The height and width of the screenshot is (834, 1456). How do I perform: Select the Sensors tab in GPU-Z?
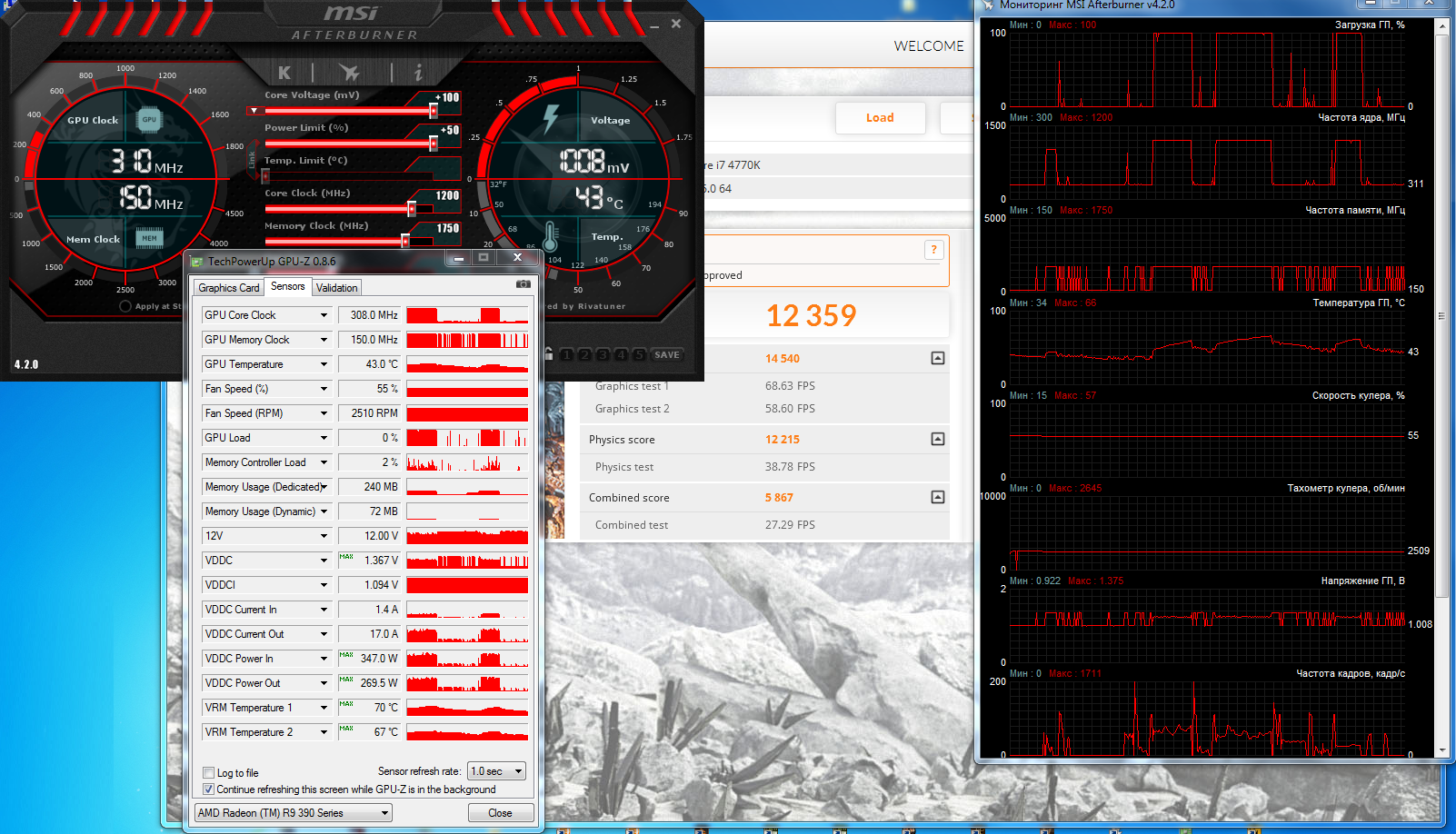[x=288, y=286]
